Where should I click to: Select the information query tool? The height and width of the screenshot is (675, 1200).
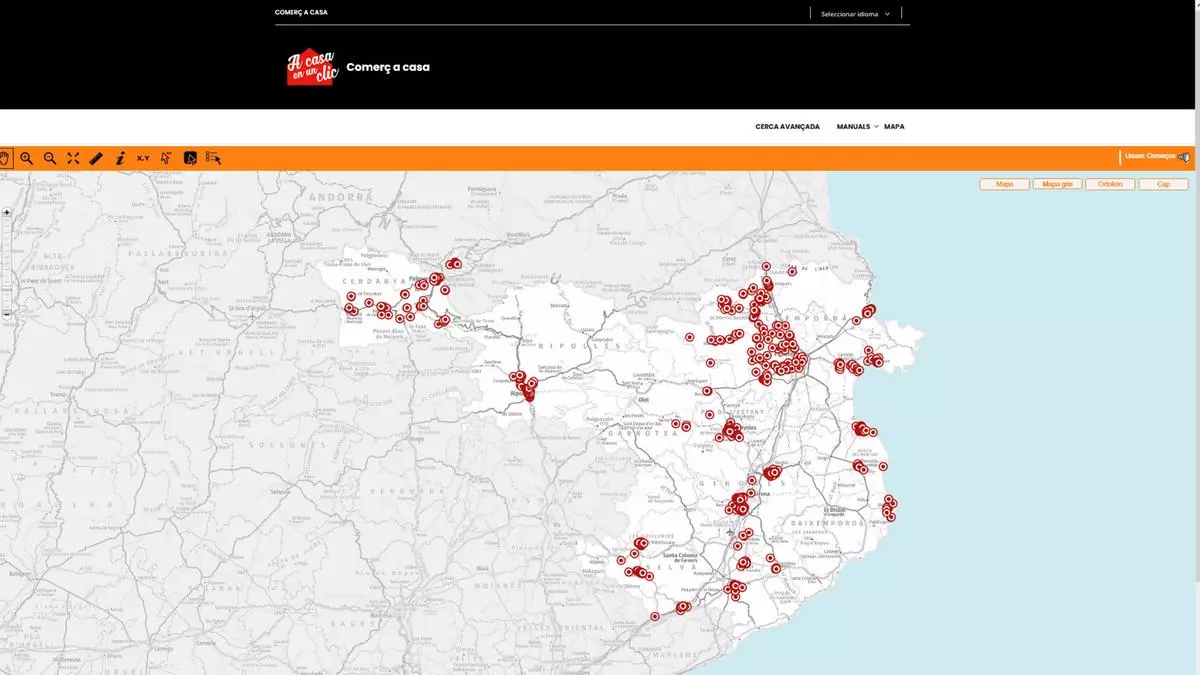coord(120,158)
